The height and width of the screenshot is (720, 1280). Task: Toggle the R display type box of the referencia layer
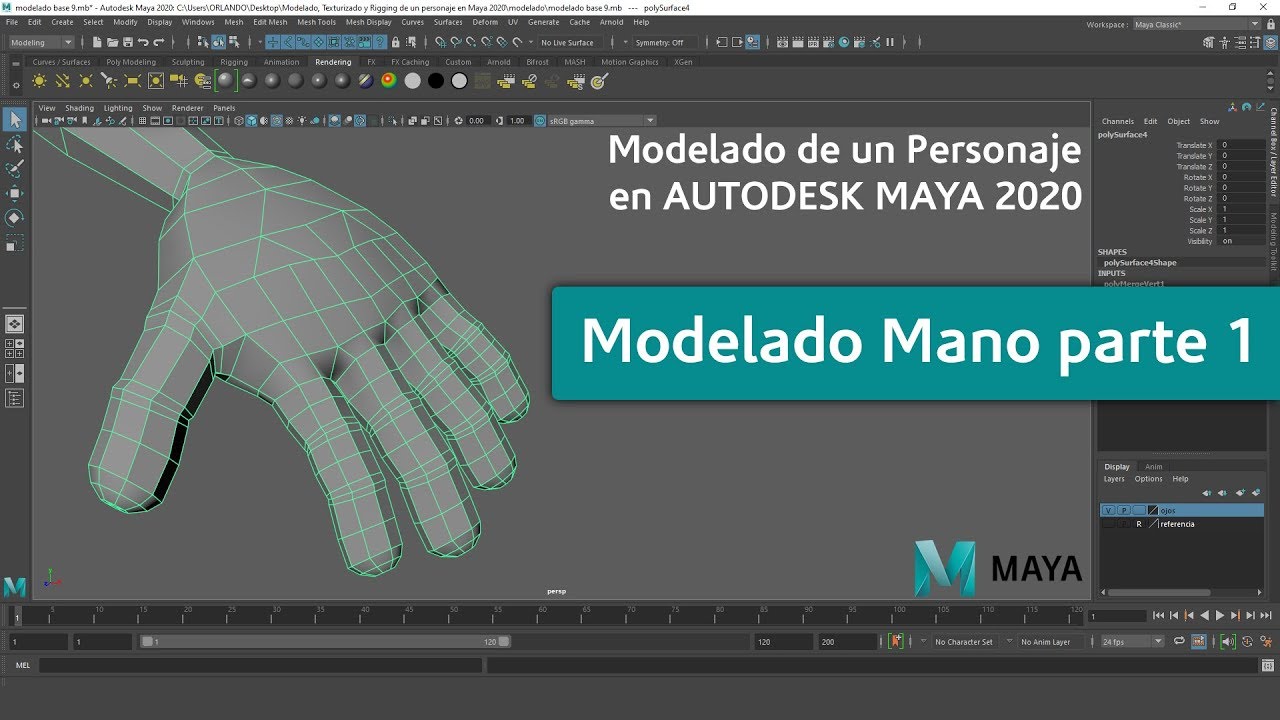click(x=1138, y=524)
